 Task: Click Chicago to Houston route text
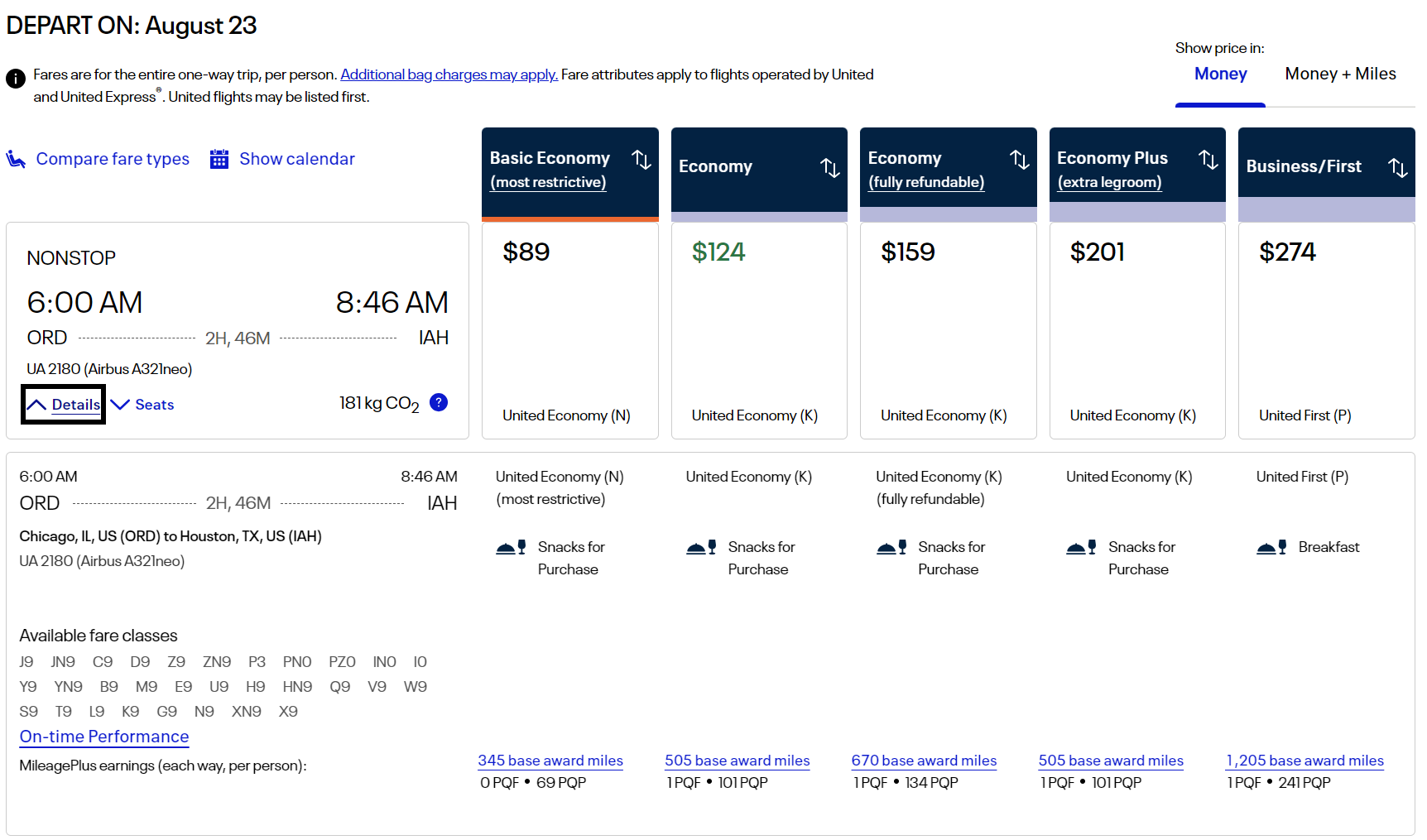coord(171,536)
